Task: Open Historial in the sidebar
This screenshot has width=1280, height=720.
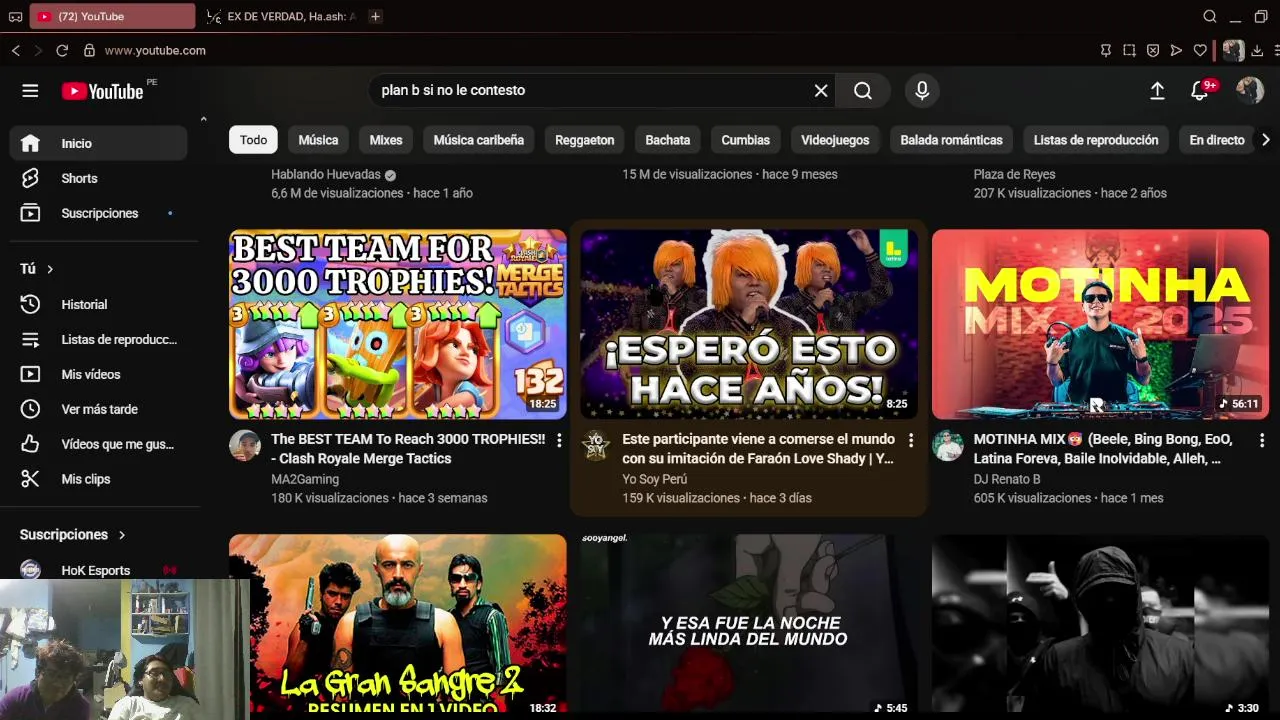Action: tap(99, 304)
